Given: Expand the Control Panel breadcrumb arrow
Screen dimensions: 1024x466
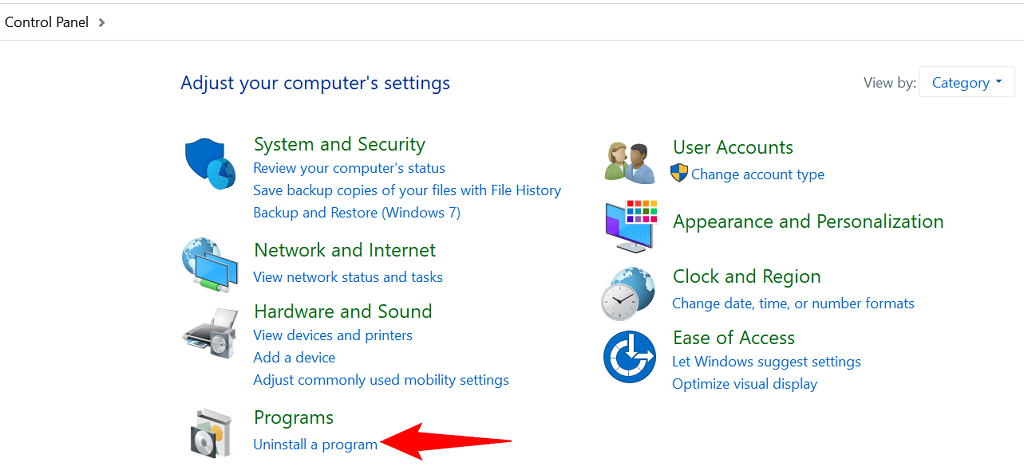Looking at the screenshot, I should pos(101,22).
